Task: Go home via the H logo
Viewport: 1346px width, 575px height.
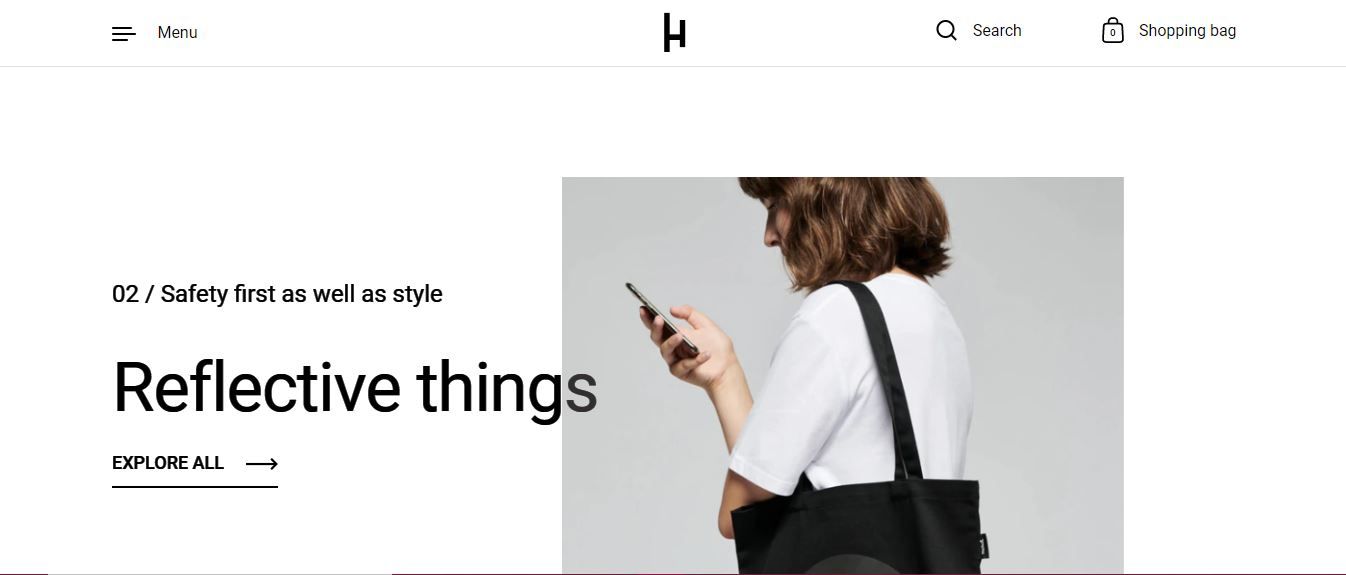Action: coord(675,32)
